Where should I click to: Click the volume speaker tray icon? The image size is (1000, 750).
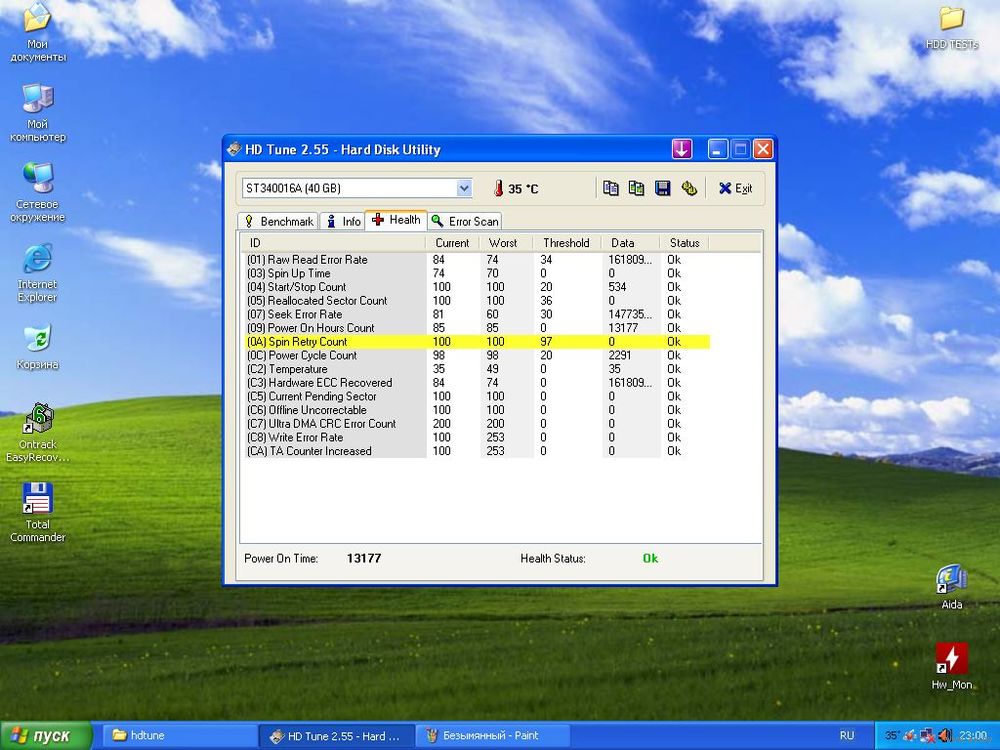(x=945, y=736)
